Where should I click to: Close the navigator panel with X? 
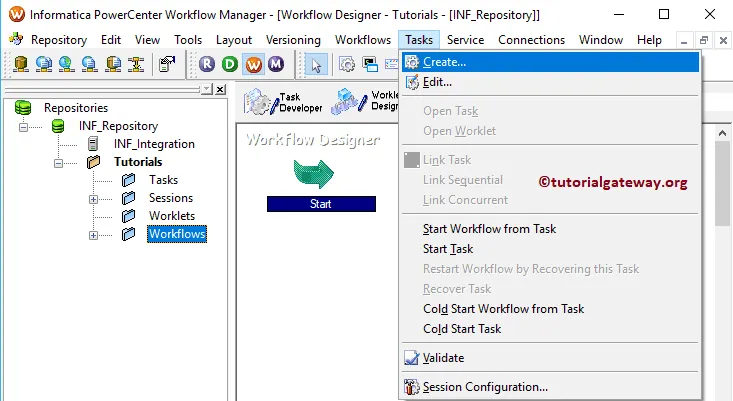[220, 89]
